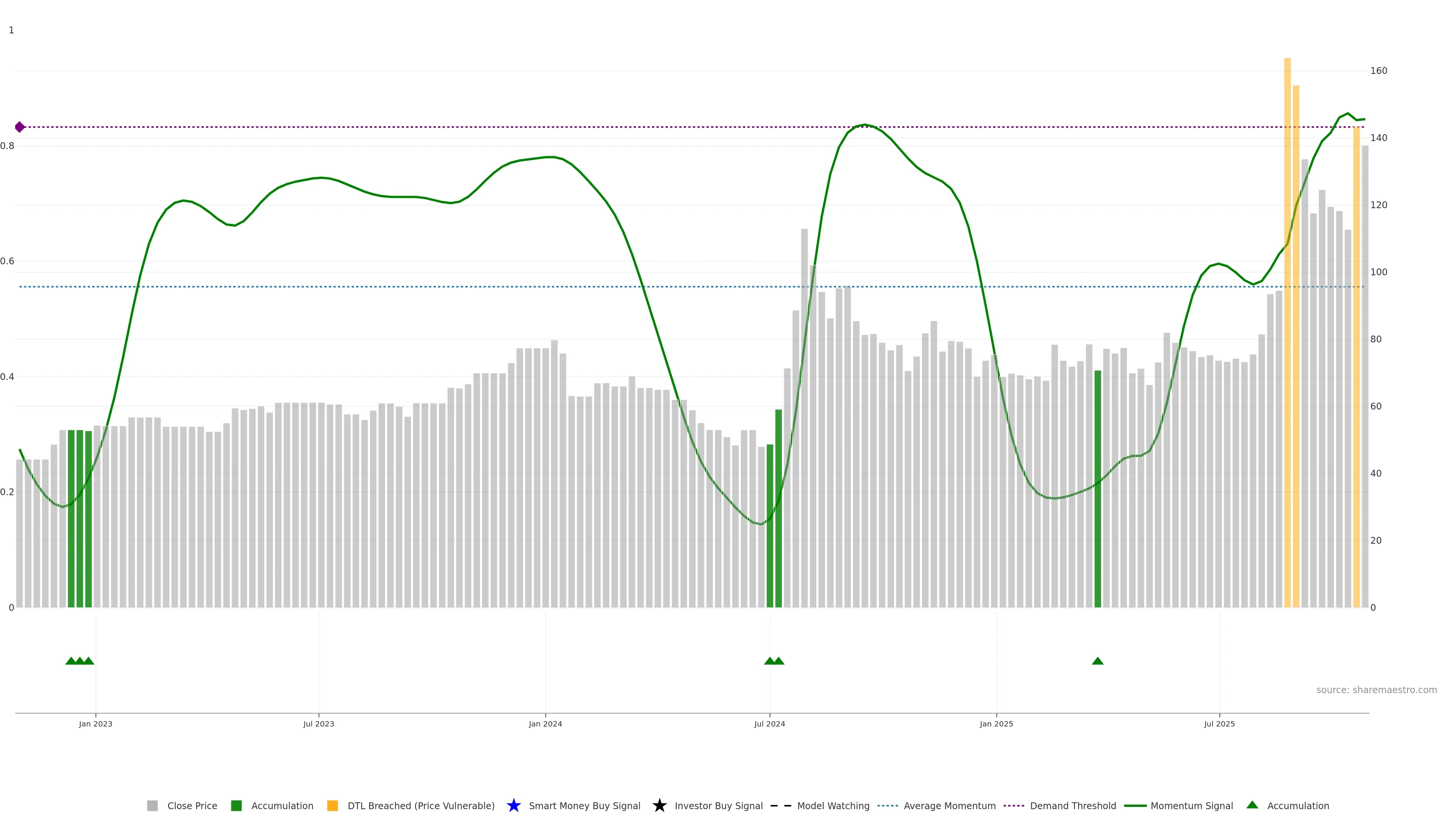
Task: Click the green Momentum Signal line icon
Action: 1135,805
